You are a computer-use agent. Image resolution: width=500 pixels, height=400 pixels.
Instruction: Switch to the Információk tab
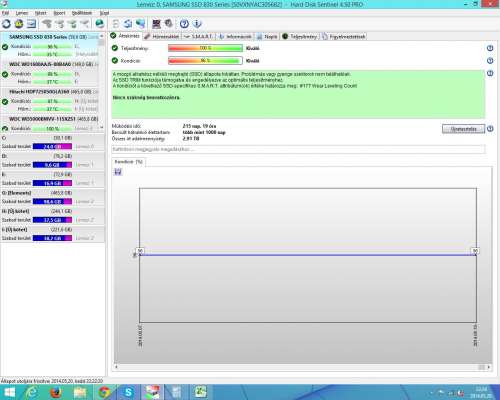pyautogui.click(x=235, y=36)
